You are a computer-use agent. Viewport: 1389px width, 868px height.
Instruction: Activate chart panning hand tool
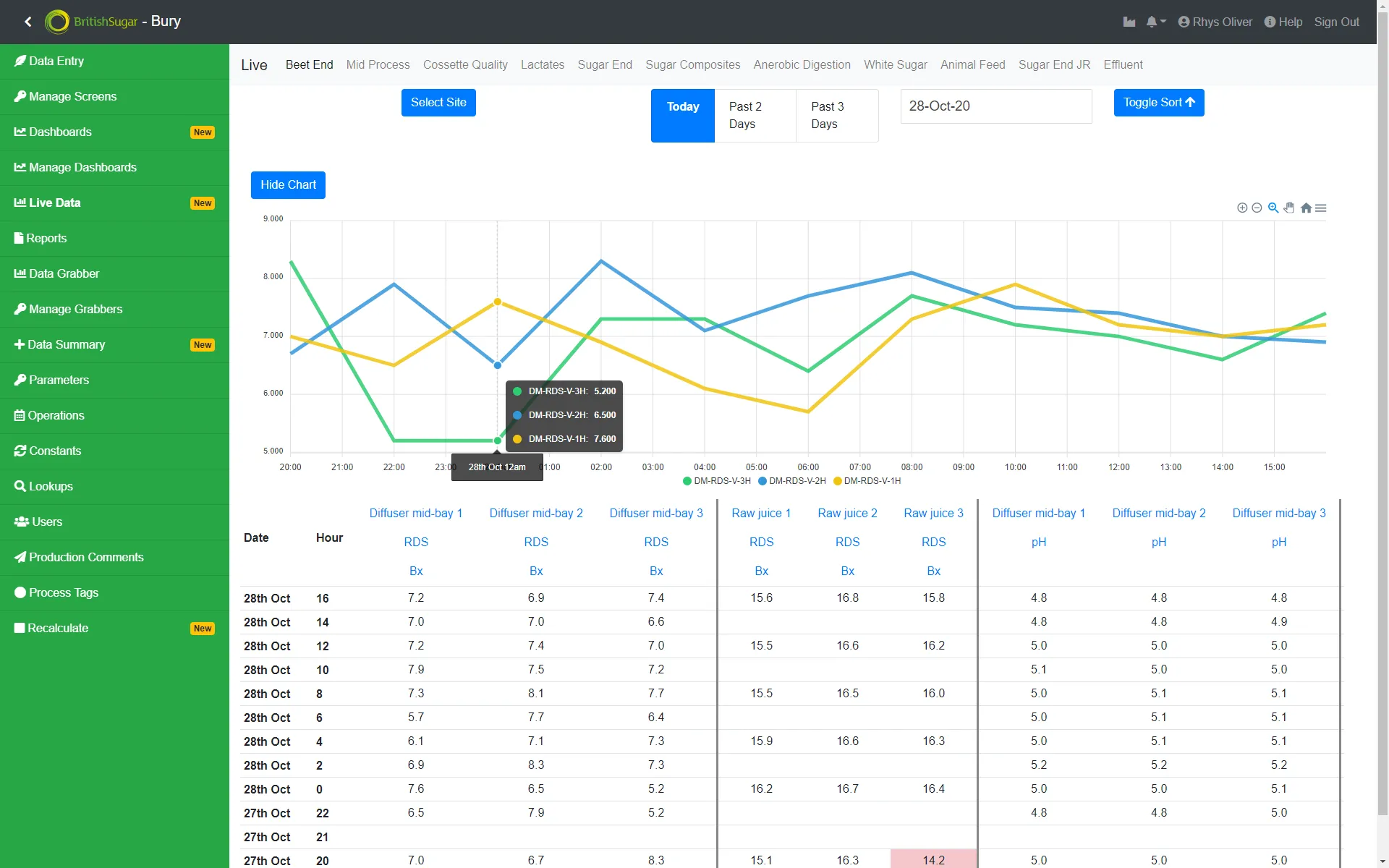tap(1289, 208)
